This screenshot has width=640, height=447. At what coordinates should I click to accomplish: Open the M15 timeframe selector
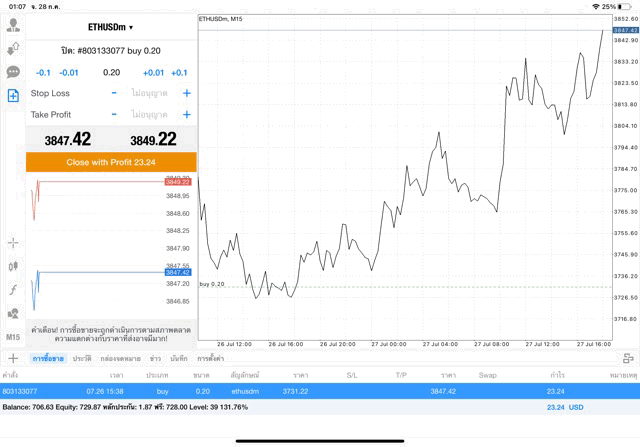click(x=13, y=338)
